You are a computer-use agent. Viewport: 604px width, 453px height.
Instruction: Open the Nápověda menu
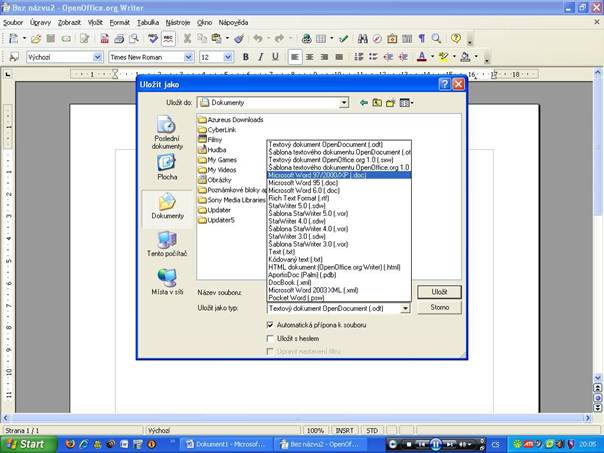point(233,23)
